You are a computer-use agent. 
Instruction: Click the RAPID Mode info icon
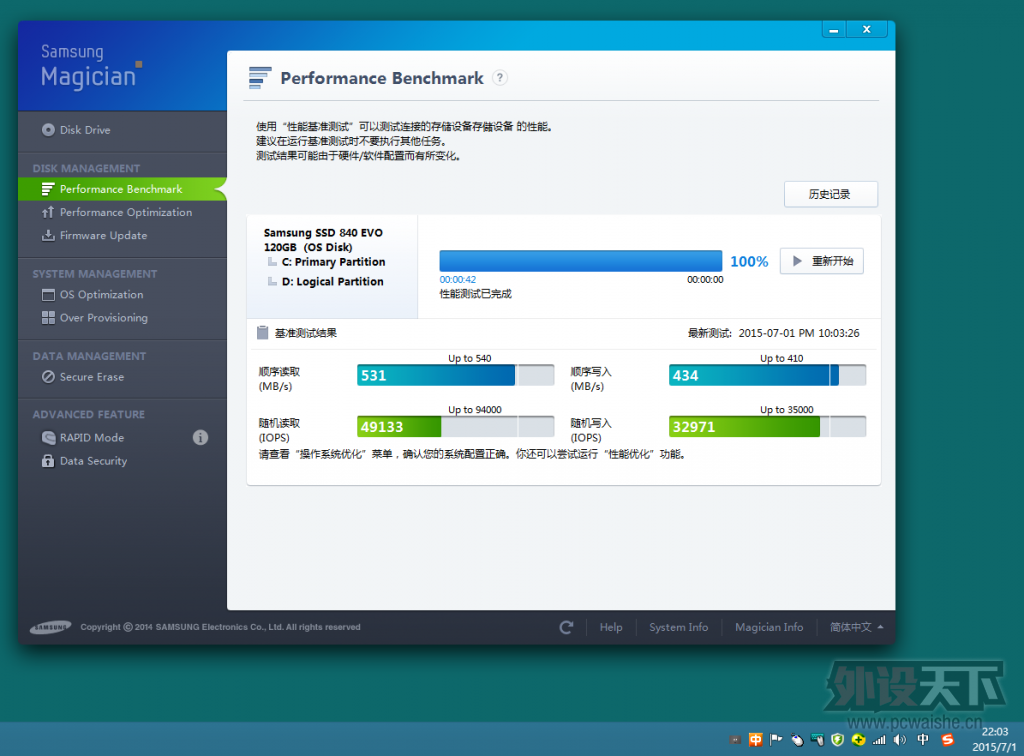coord(200,437)
